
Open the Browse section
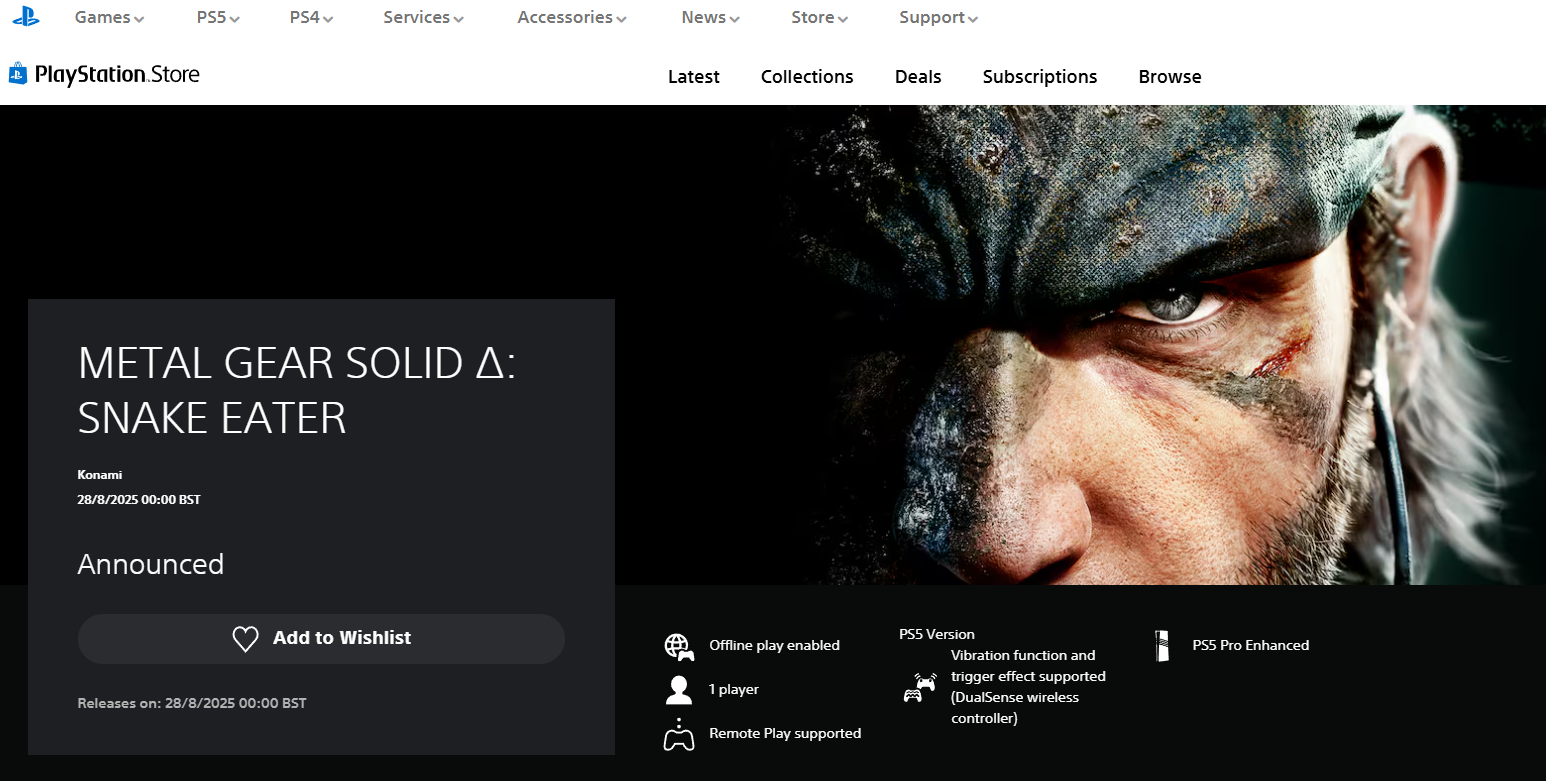(1169, 76)
